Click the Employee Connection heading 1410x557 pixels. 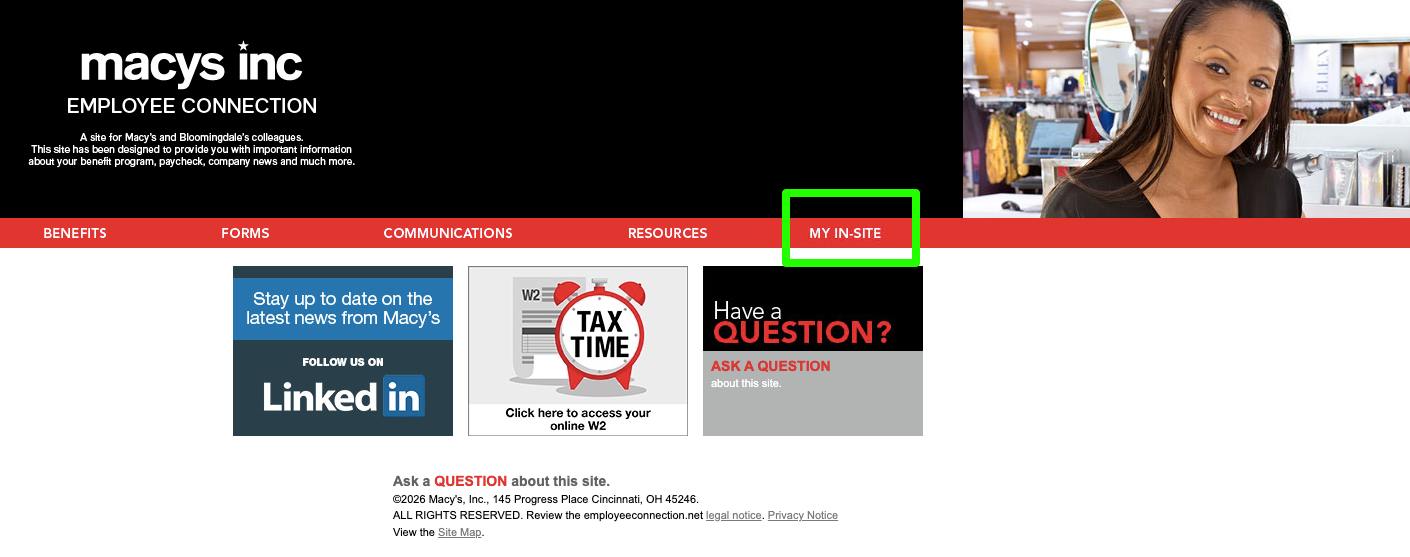[x=191, y=106]
